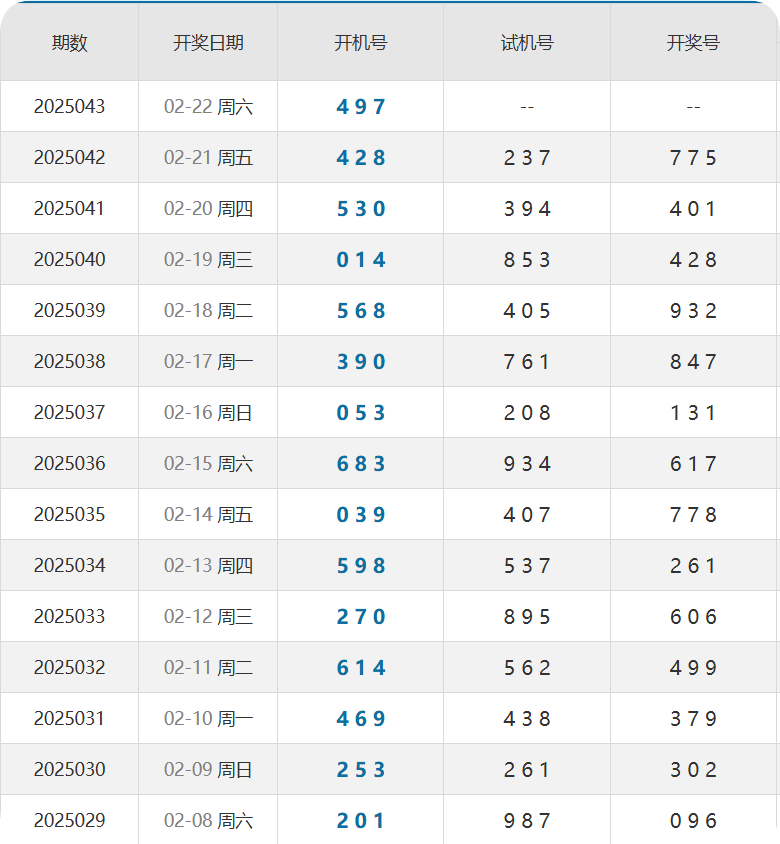Select issue number 2025042
Image resolution: width=780 pixels, height=844 pixels.
click(x=69, y=158)
